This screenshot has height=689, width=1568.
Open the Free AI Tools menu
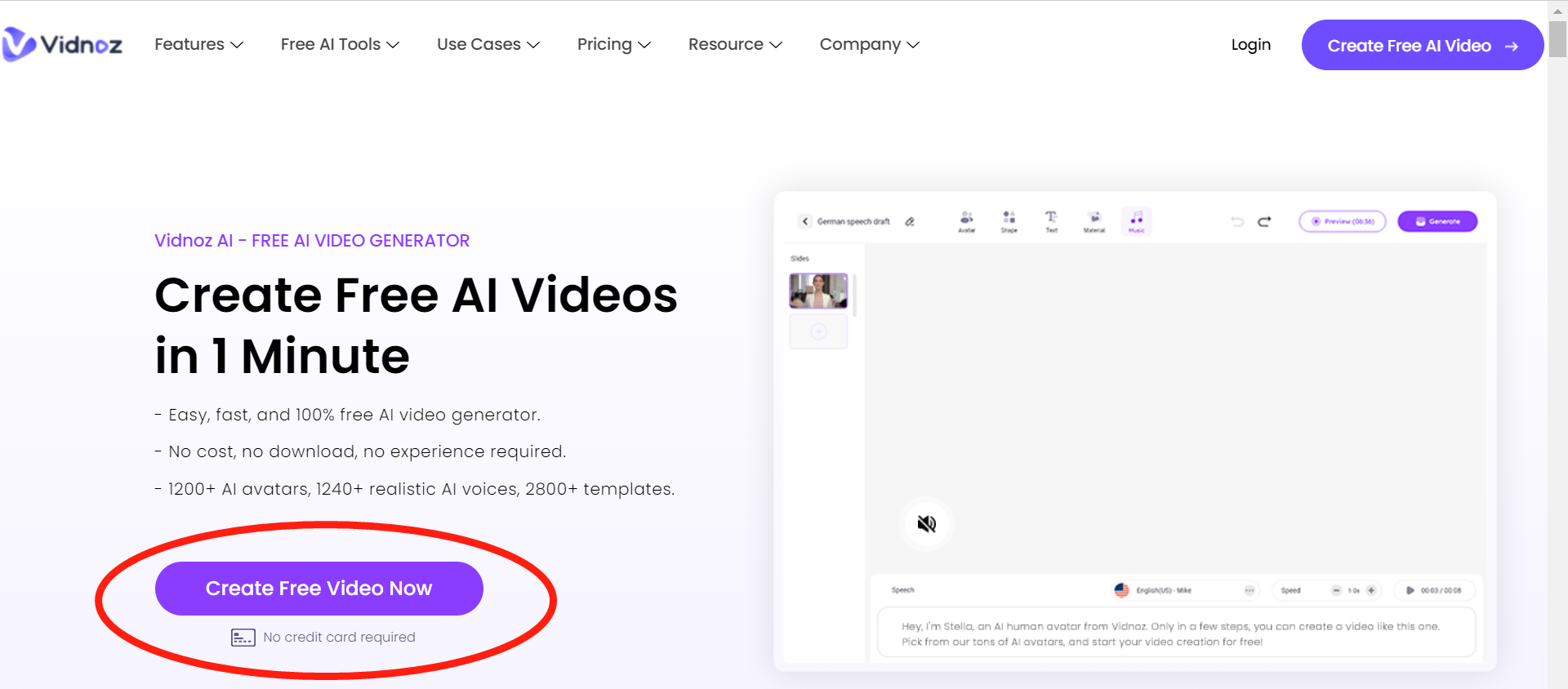click(x=340, y=44)
